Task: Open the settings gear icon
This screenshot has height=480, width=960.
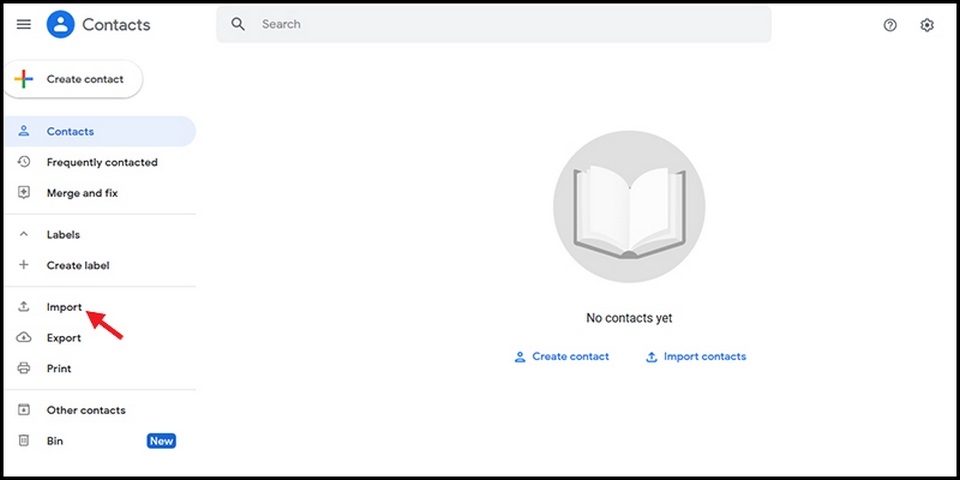Action: click(927, 25)
